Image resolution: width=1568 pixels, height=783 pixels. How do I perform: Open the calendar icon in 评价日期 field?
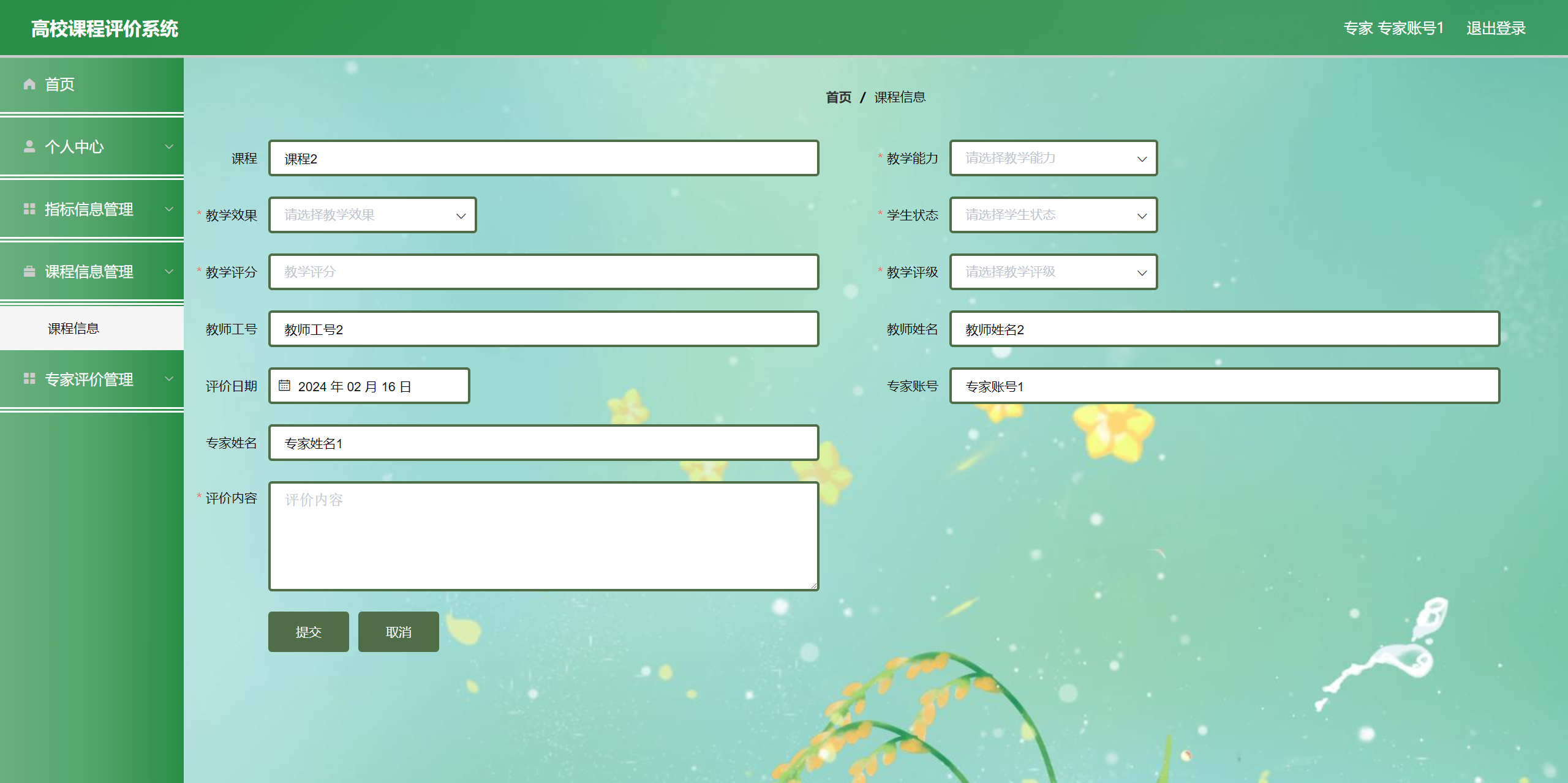click(284, 385)
